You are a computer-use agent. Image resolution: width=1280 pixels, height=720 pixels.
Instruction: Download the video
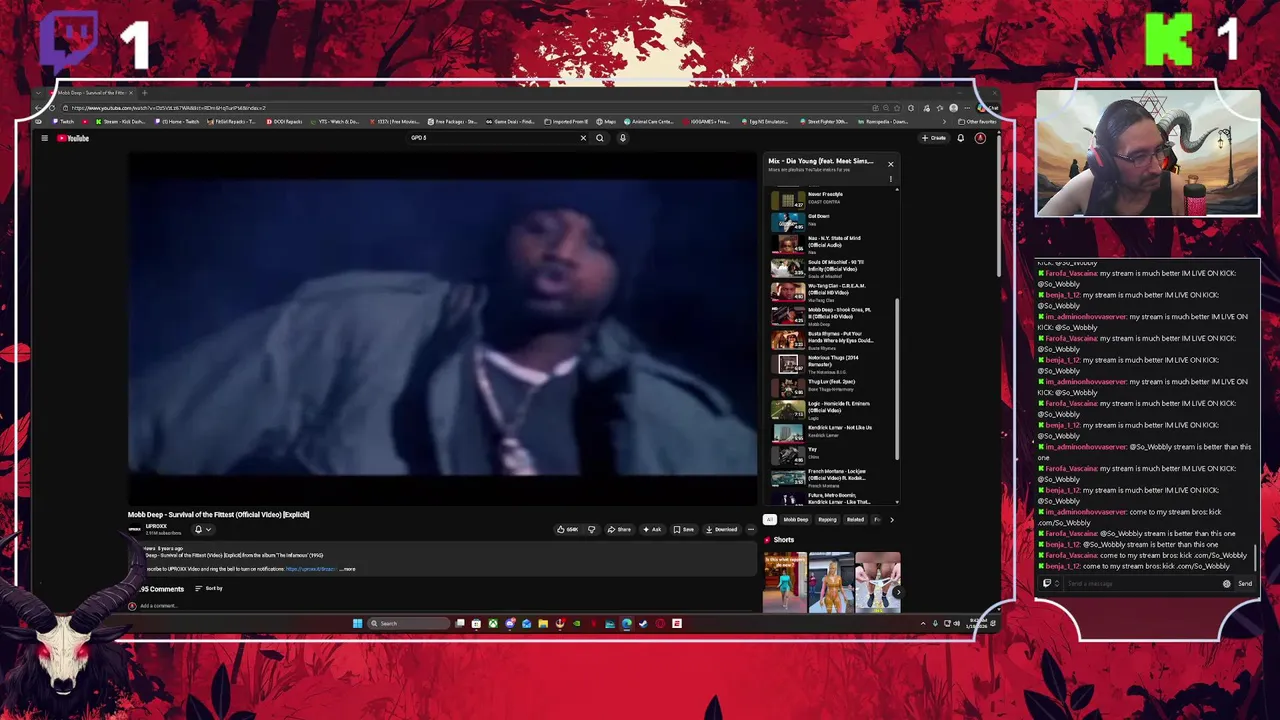click(721, 529)
